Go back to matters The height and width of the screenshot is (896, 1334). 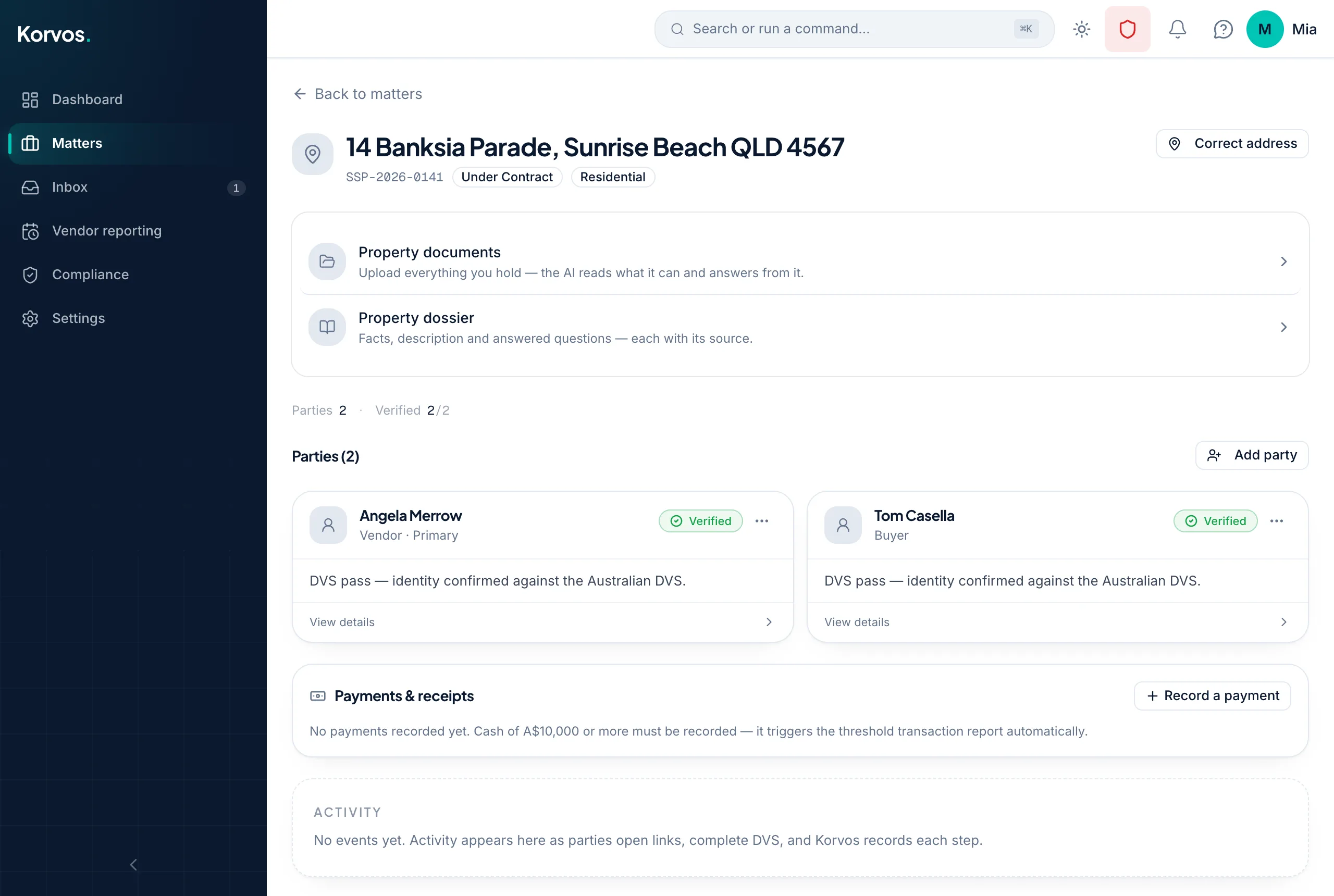(357, 94)
